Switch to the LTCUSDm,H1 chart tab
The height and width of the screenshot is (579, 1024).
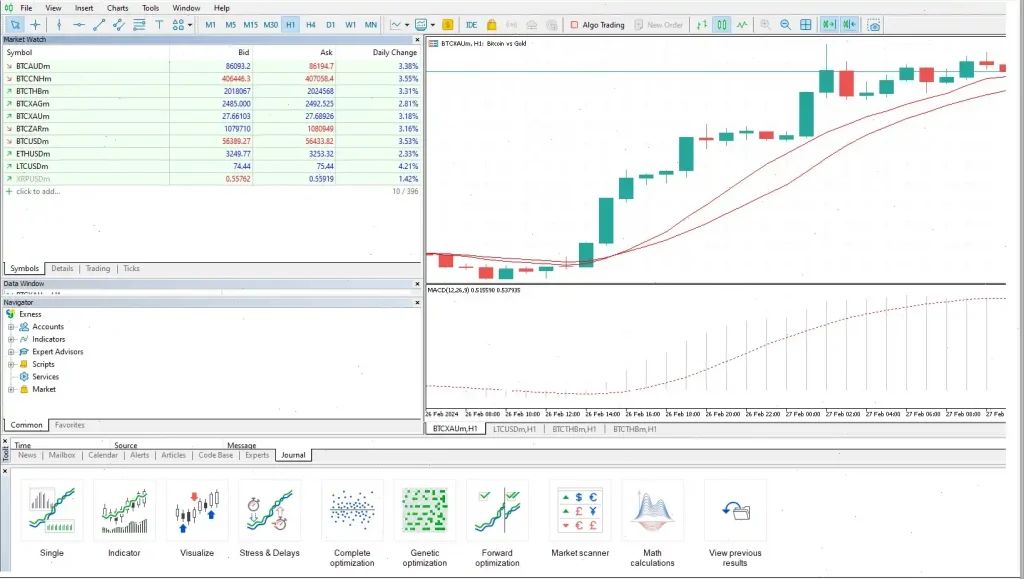[x=514, y=429]
